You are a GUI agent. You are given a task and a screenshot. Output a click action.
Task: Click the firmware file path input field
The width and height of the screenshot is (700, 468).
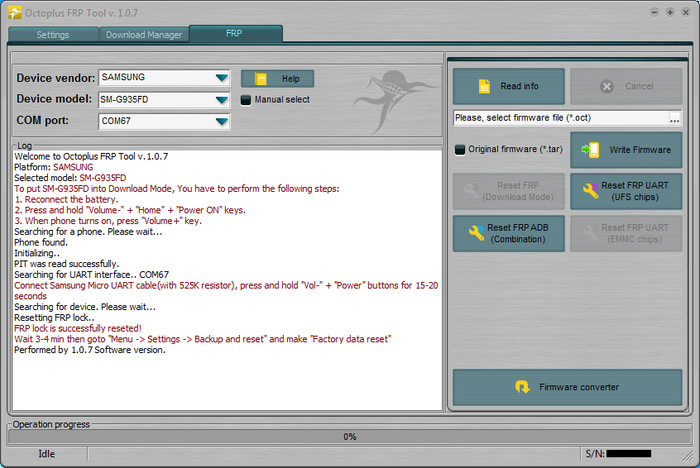[x=560, y=118]
